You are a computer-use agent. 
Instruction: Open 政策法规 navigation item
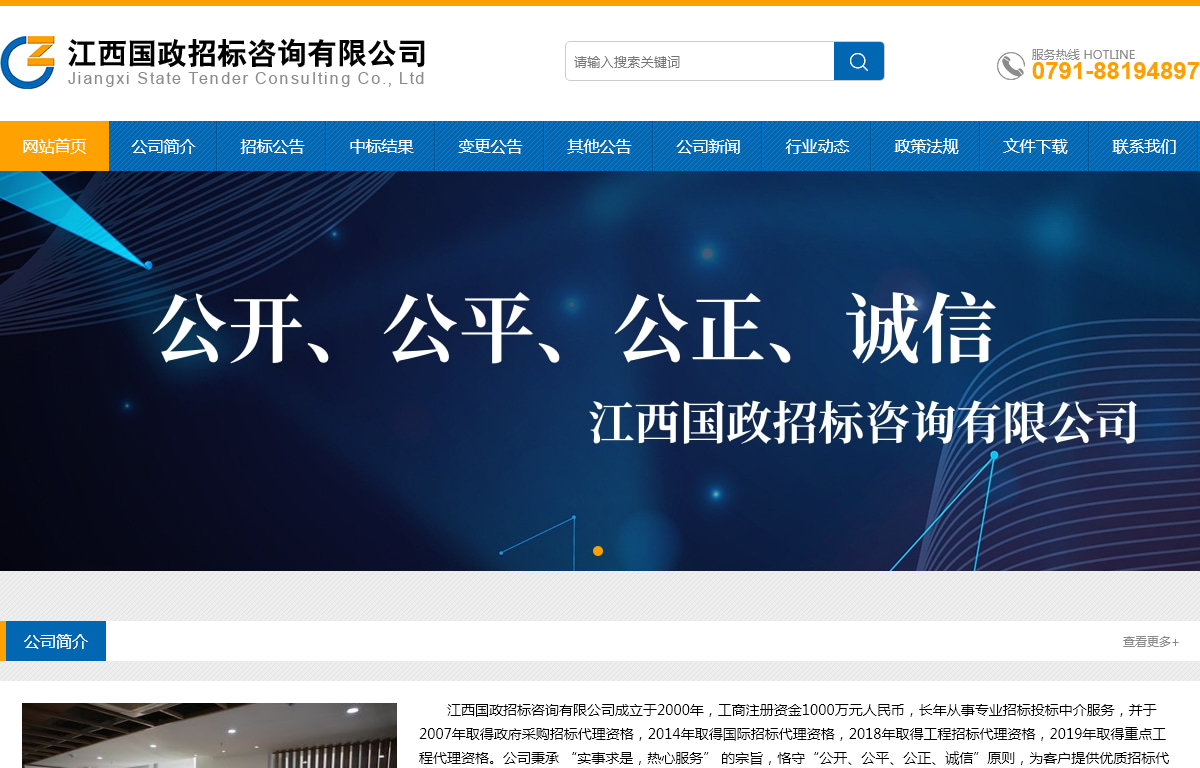(x=926, y=146)
